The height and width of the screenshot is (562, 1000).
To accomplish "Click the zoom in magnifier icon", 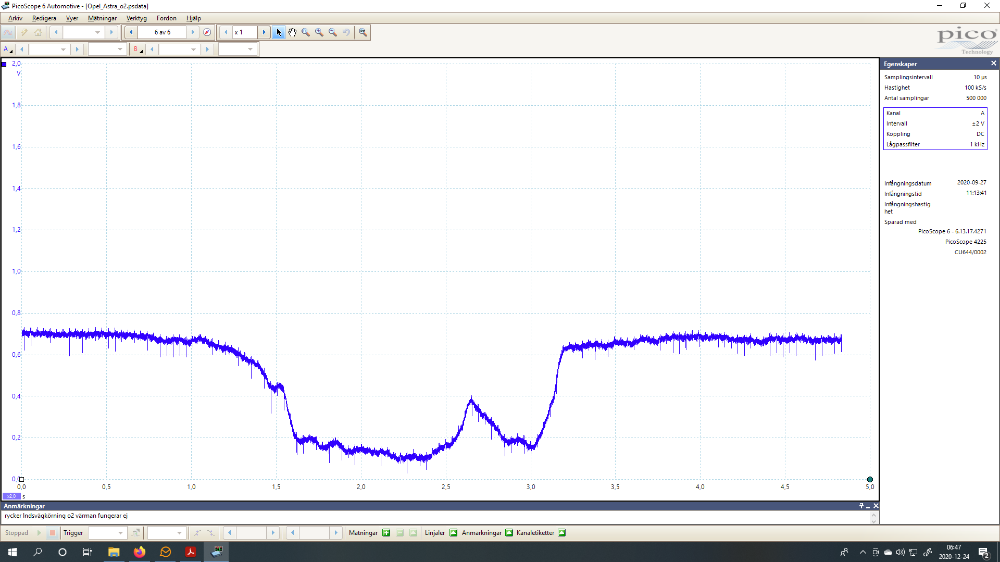I will coord(319,32).
